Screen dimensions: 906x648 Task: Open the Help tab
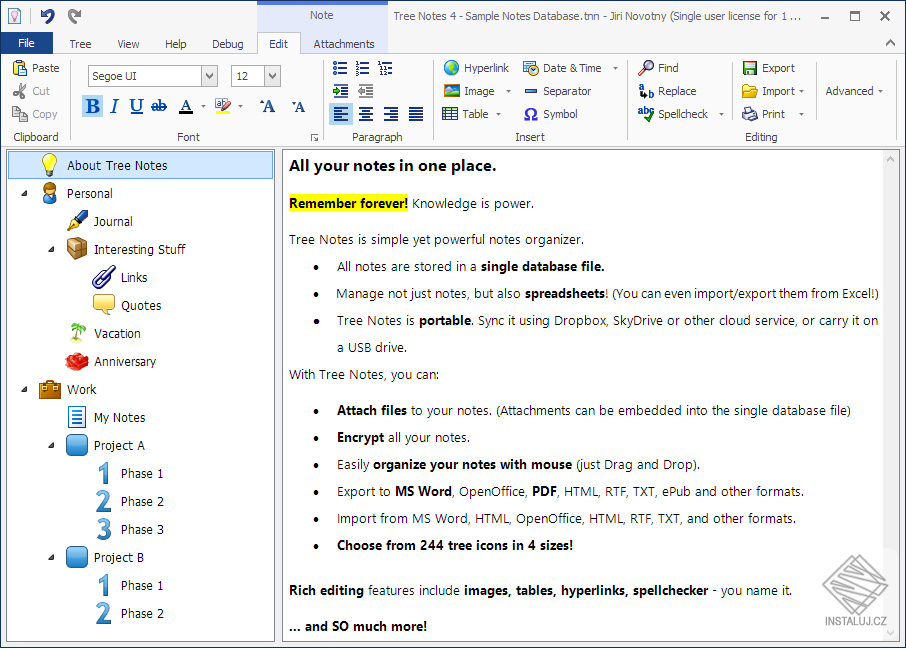(176, 44)
